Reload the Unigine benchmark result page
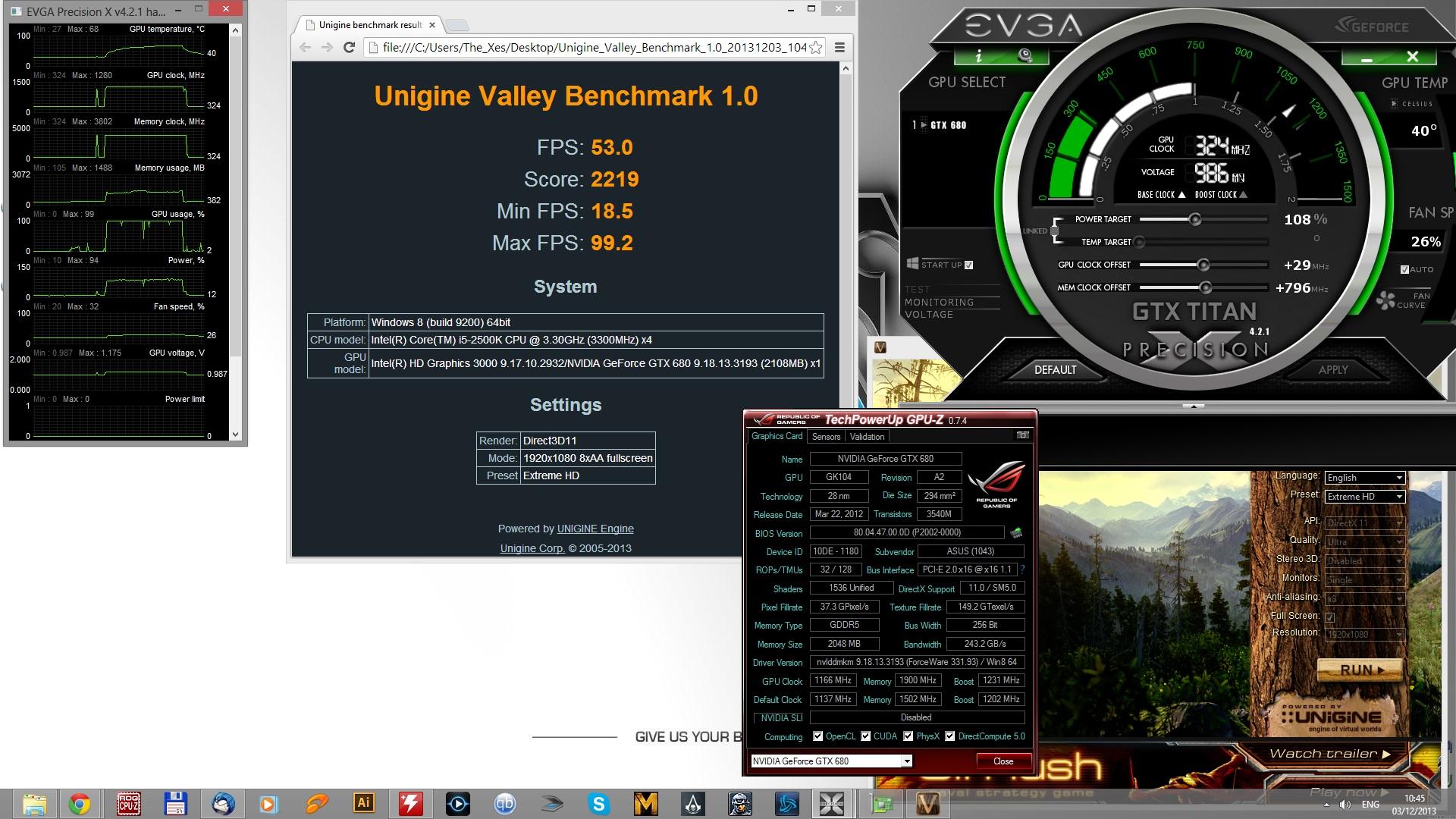1456x819 pixels. [349, 47]
